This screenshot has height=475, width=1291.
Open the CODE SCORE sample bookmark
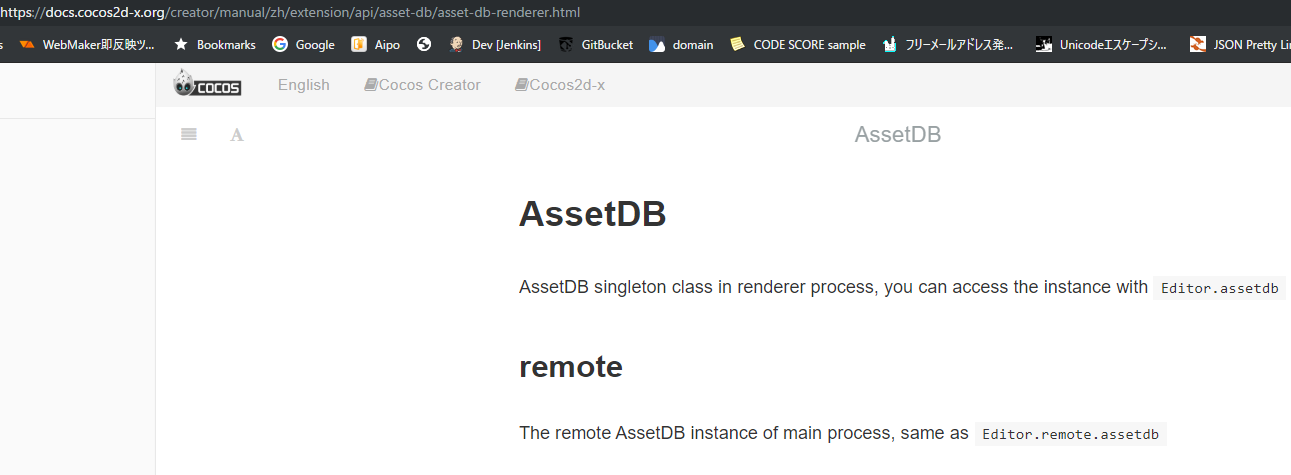coord(799,44)
